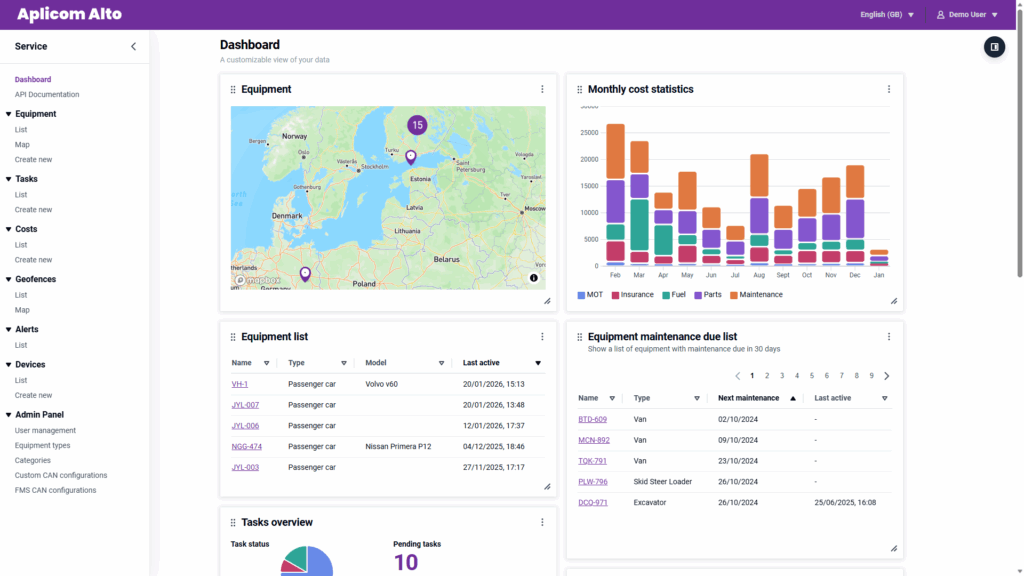Image resolution: width=1024 pixels, height=576 pixels.
Task: Click the map info attribution icon
Action: pyautogui.click(x=534, y=278)
